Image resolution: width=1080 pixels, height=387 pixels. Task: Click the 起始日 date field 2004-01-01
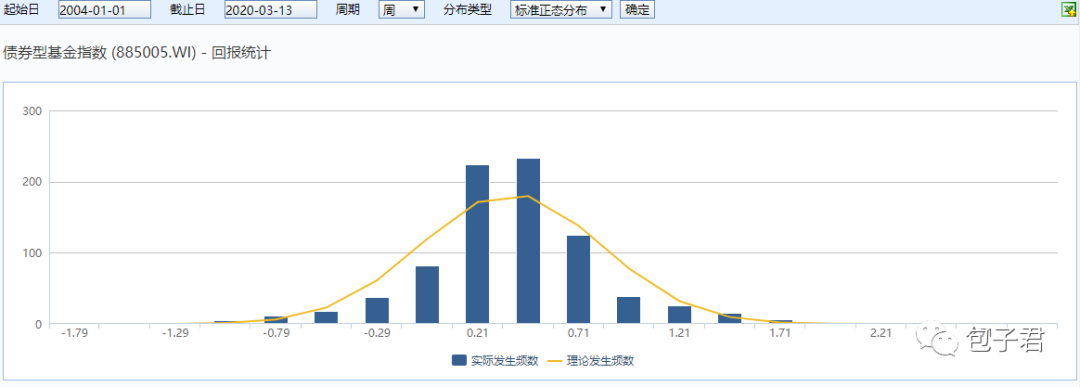[105, 10]
